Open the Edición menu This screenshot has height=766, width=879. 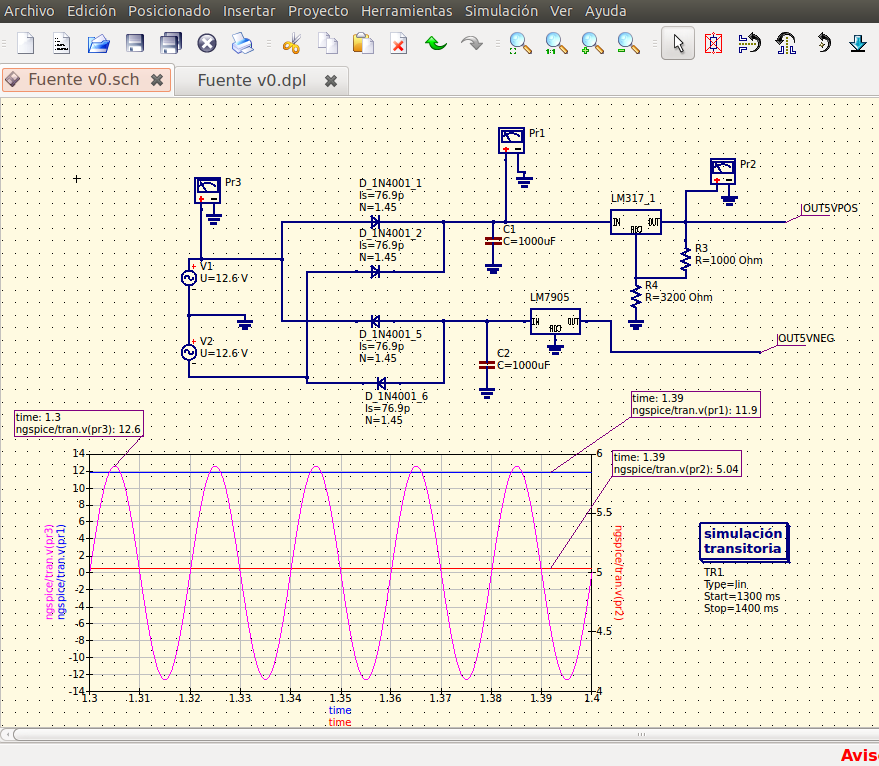click(x=91, y=11)
